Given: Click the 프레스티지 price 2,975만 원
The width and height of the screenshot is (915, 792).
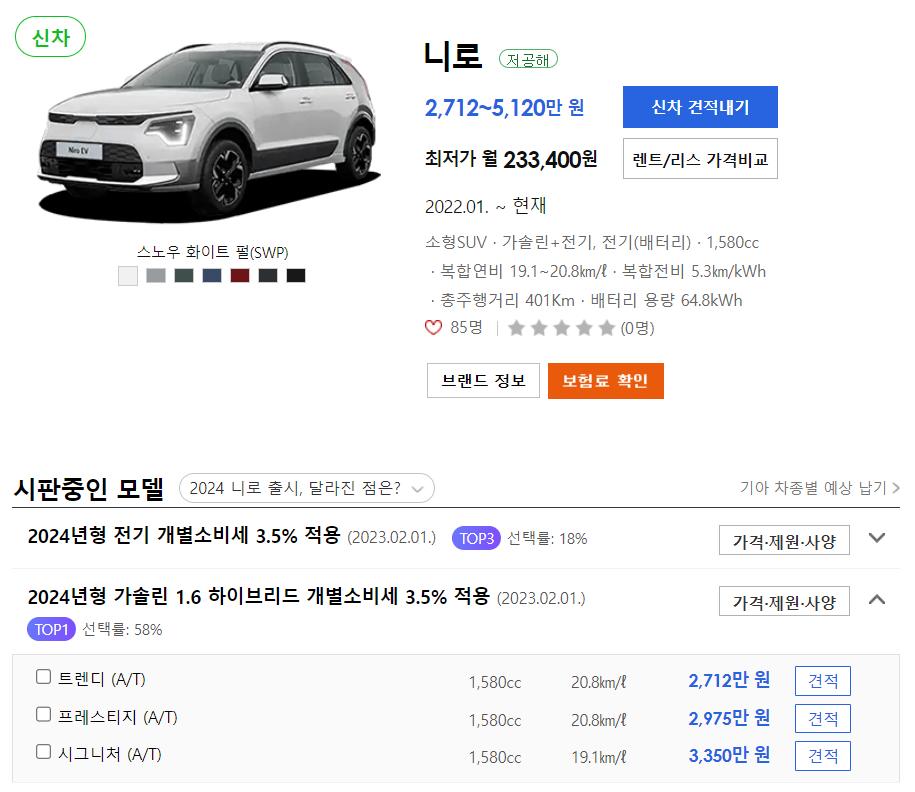Looking at the screenshot, I should pos(729,718).
